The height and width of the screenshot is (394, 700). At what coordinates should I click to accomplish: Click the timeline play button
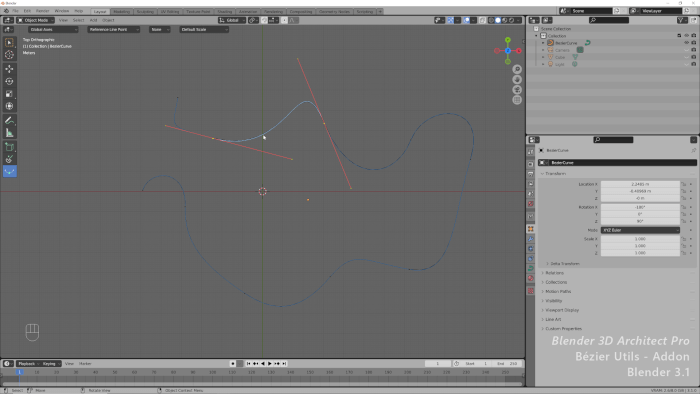(x=270, y=364)
